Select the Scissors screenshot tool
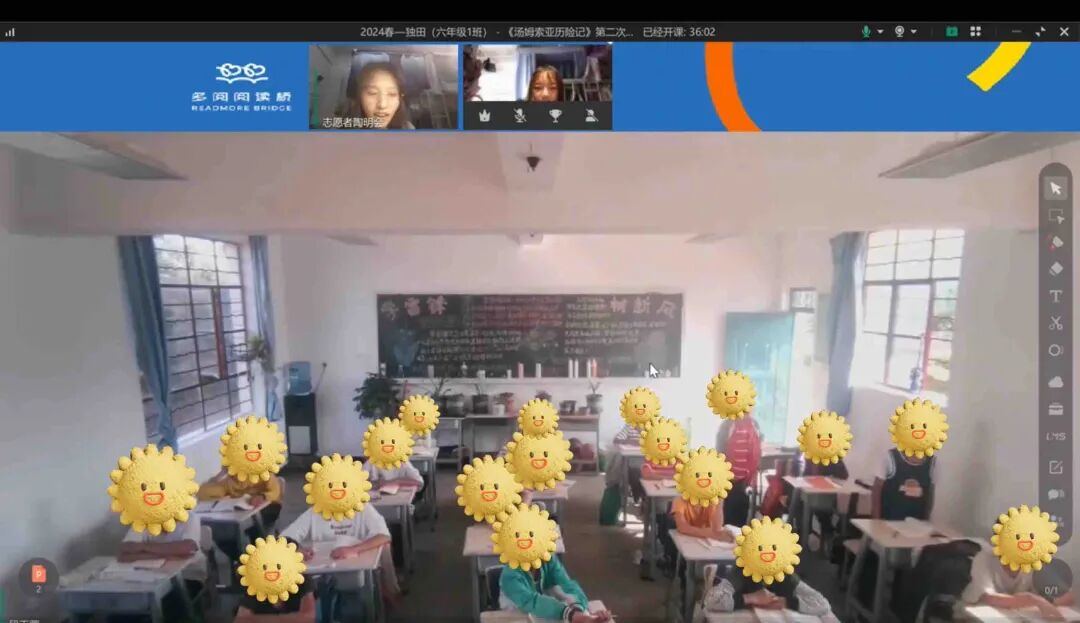 pyautogui.click(x=1055, y=323)
